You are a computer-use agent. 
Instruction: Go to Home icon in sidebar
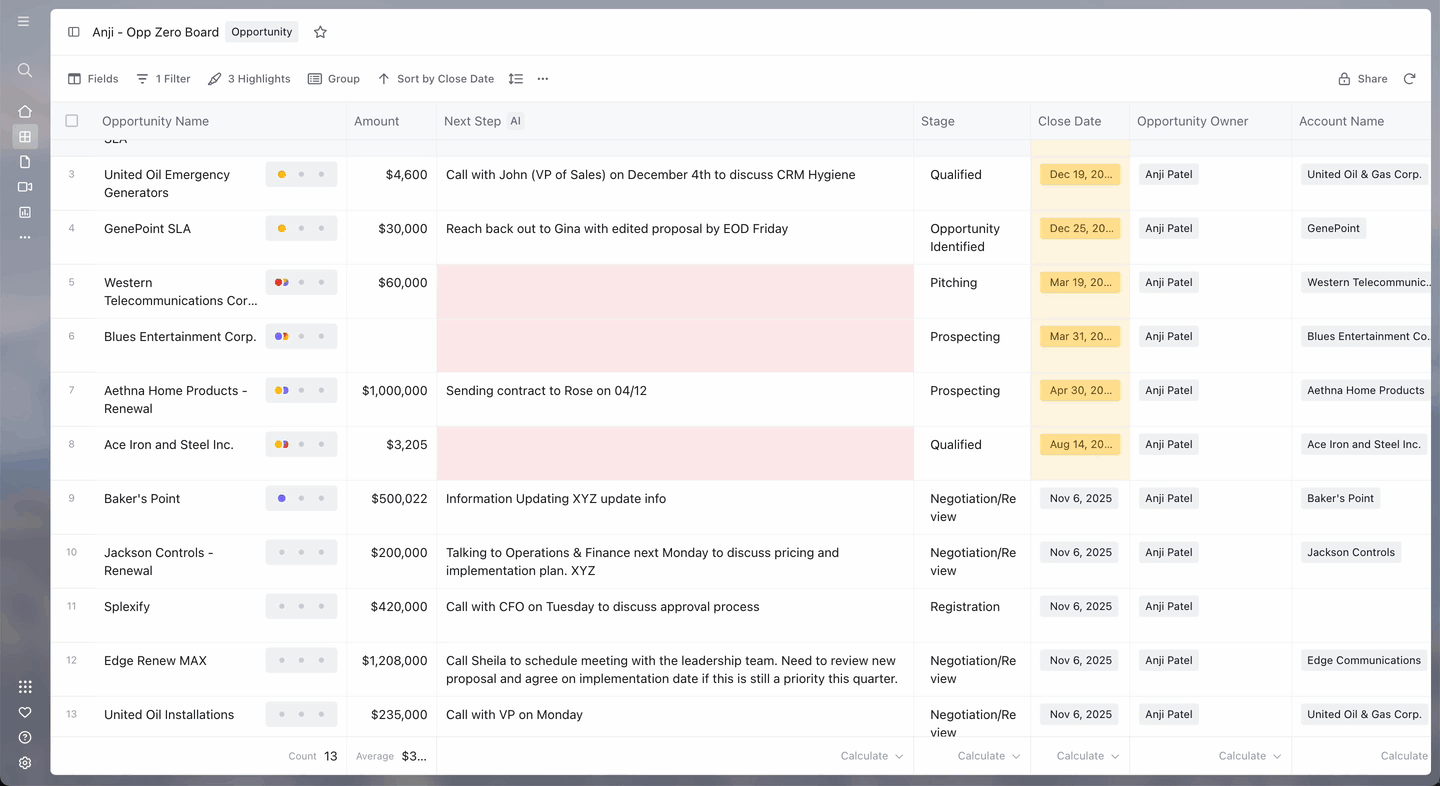pyautogui.click(x=25, y=111)
